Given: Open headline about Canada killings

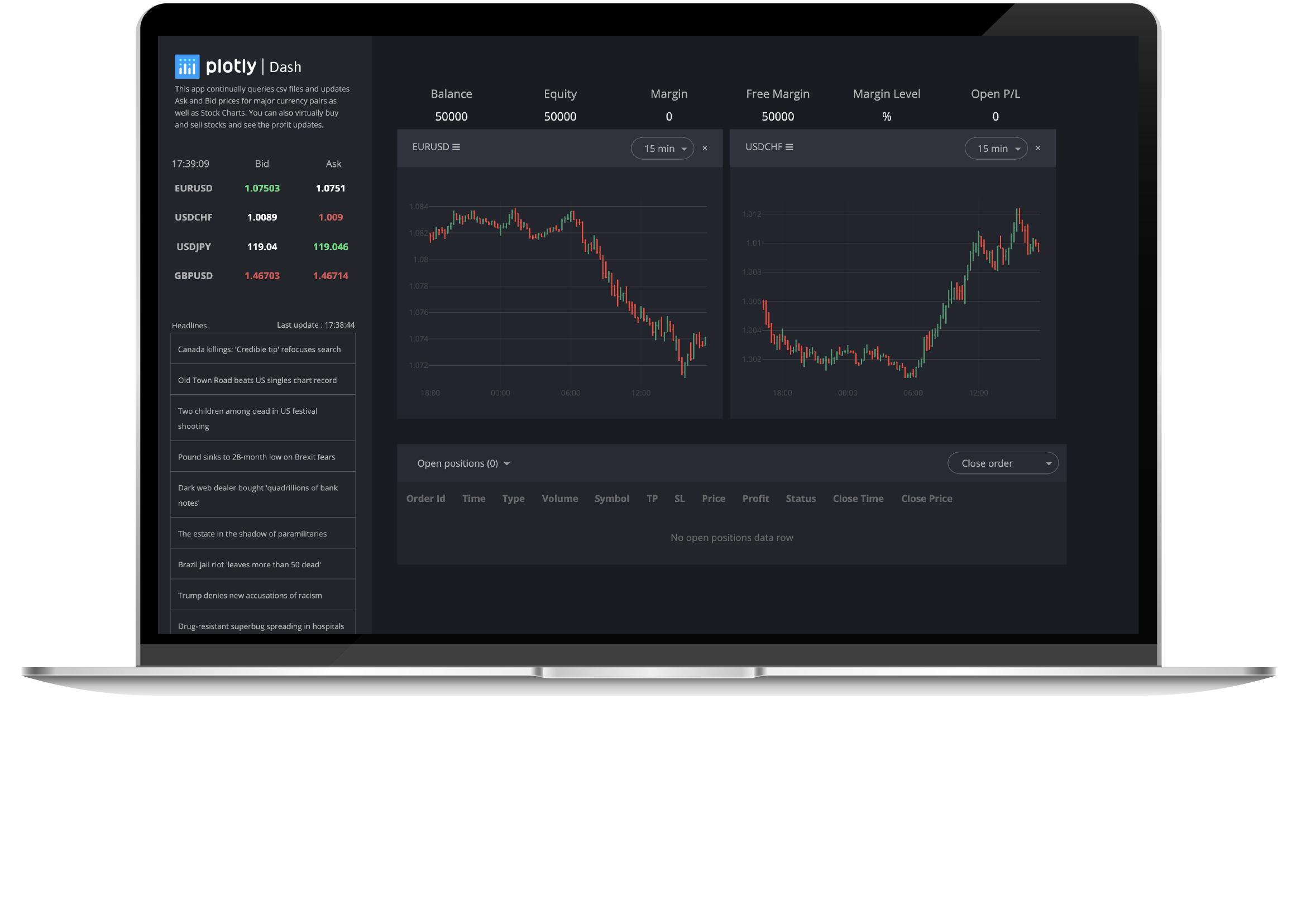Looking at the screenshot, I should (x=260, y=350).
